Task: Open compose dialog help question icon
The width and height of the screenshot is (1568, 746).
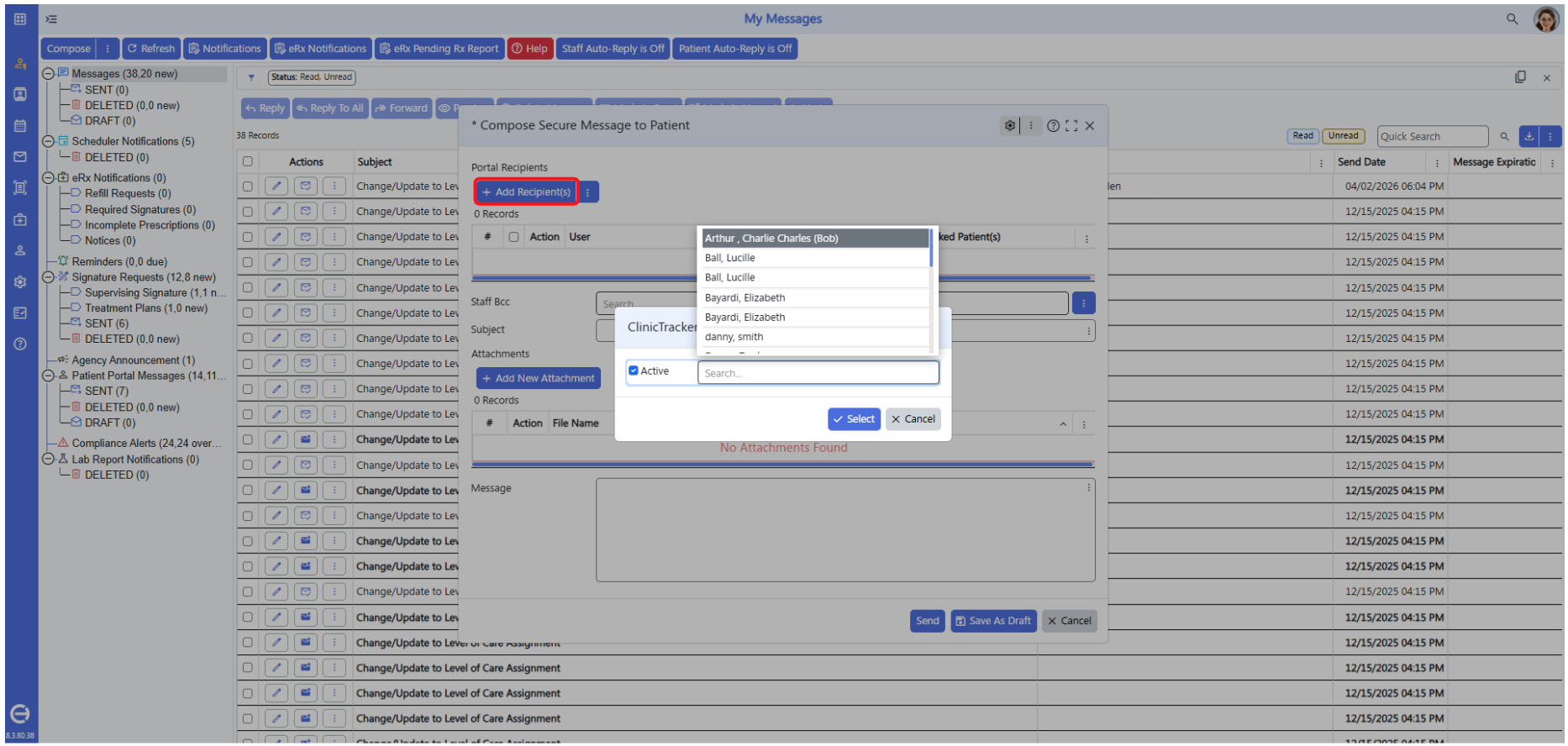Action: (x=1053, y=125)
